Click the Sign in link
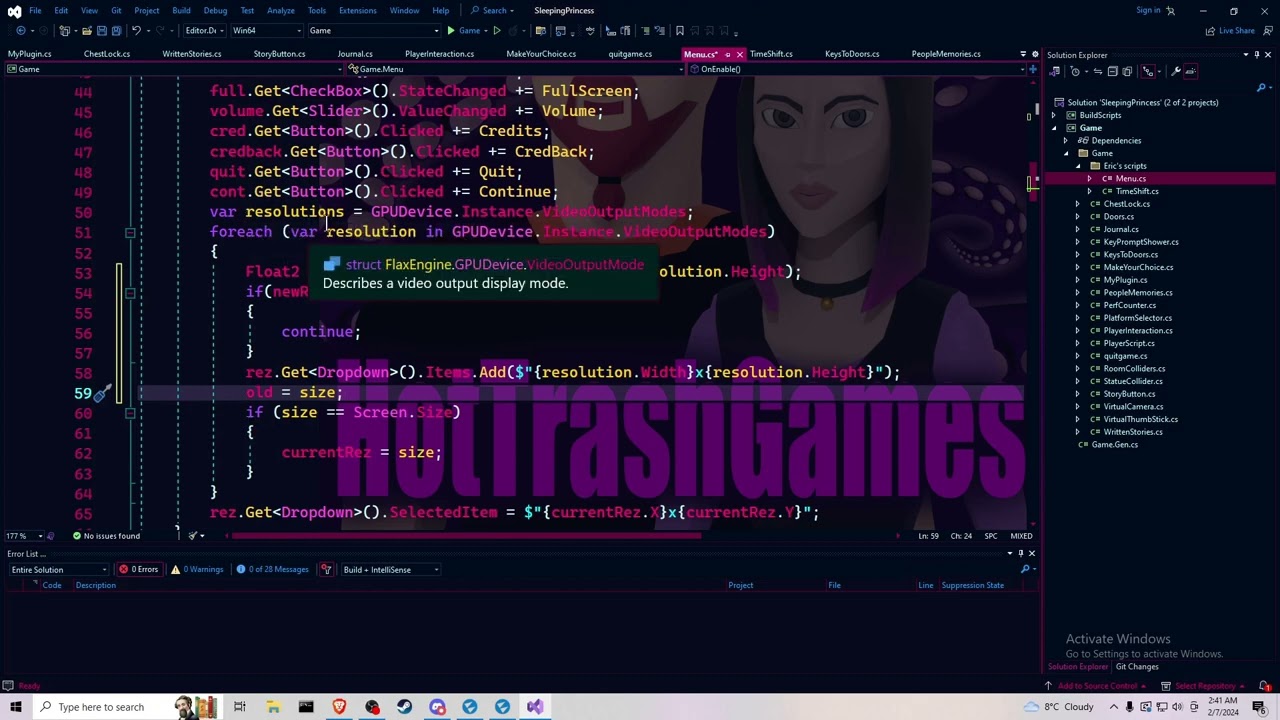The image size is (1280, 720). coord(1148,10)
